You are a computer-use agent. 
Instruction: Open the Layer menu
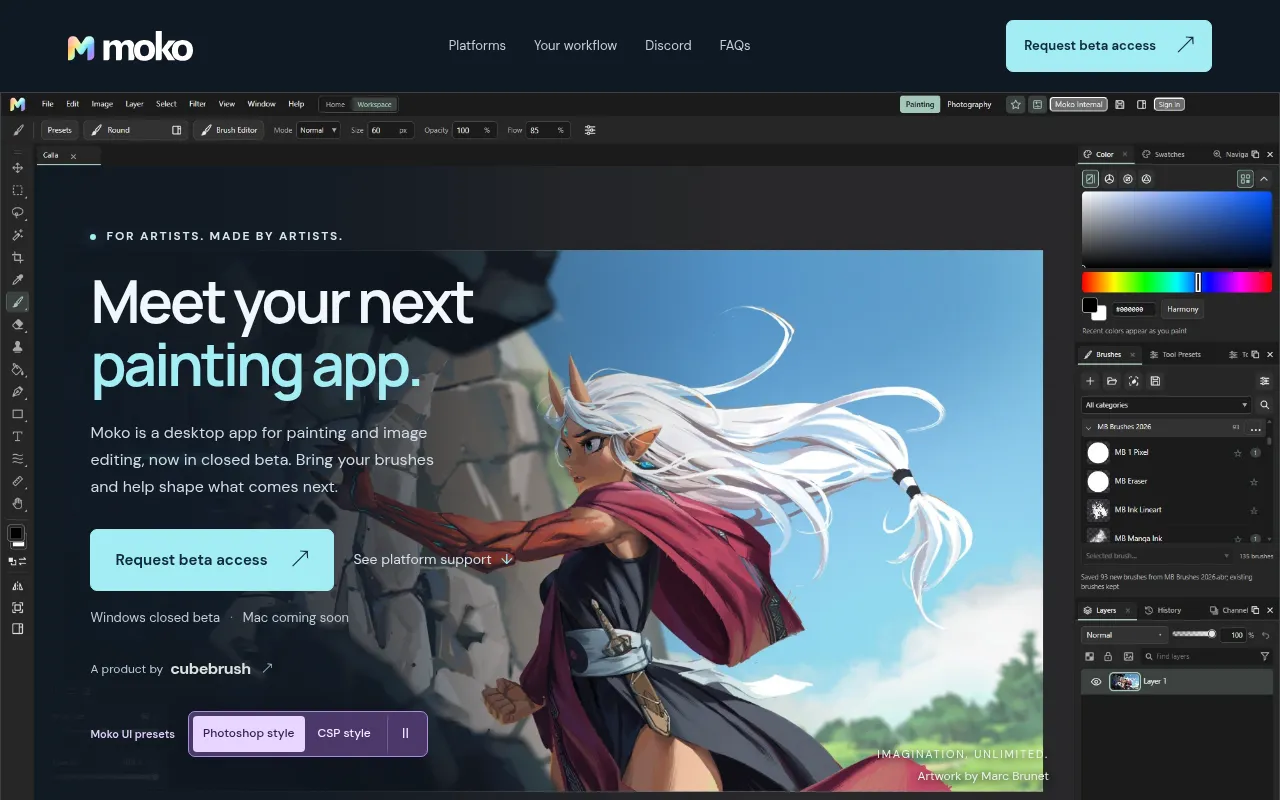[x=134, y=104]
